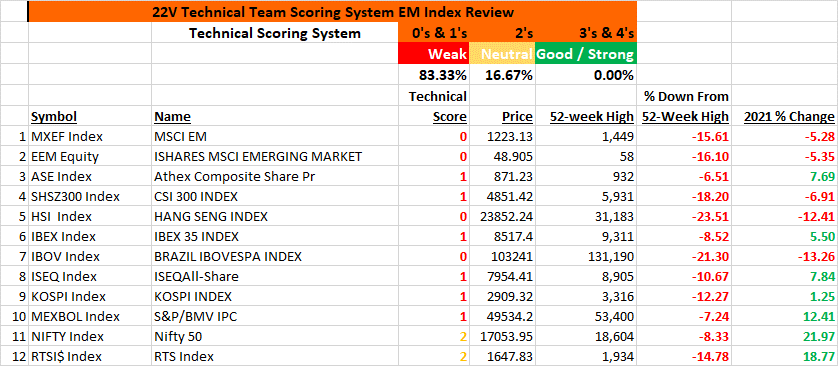Click the '2021 % Change' column header
Screen dimensions: 838x366
785,116
